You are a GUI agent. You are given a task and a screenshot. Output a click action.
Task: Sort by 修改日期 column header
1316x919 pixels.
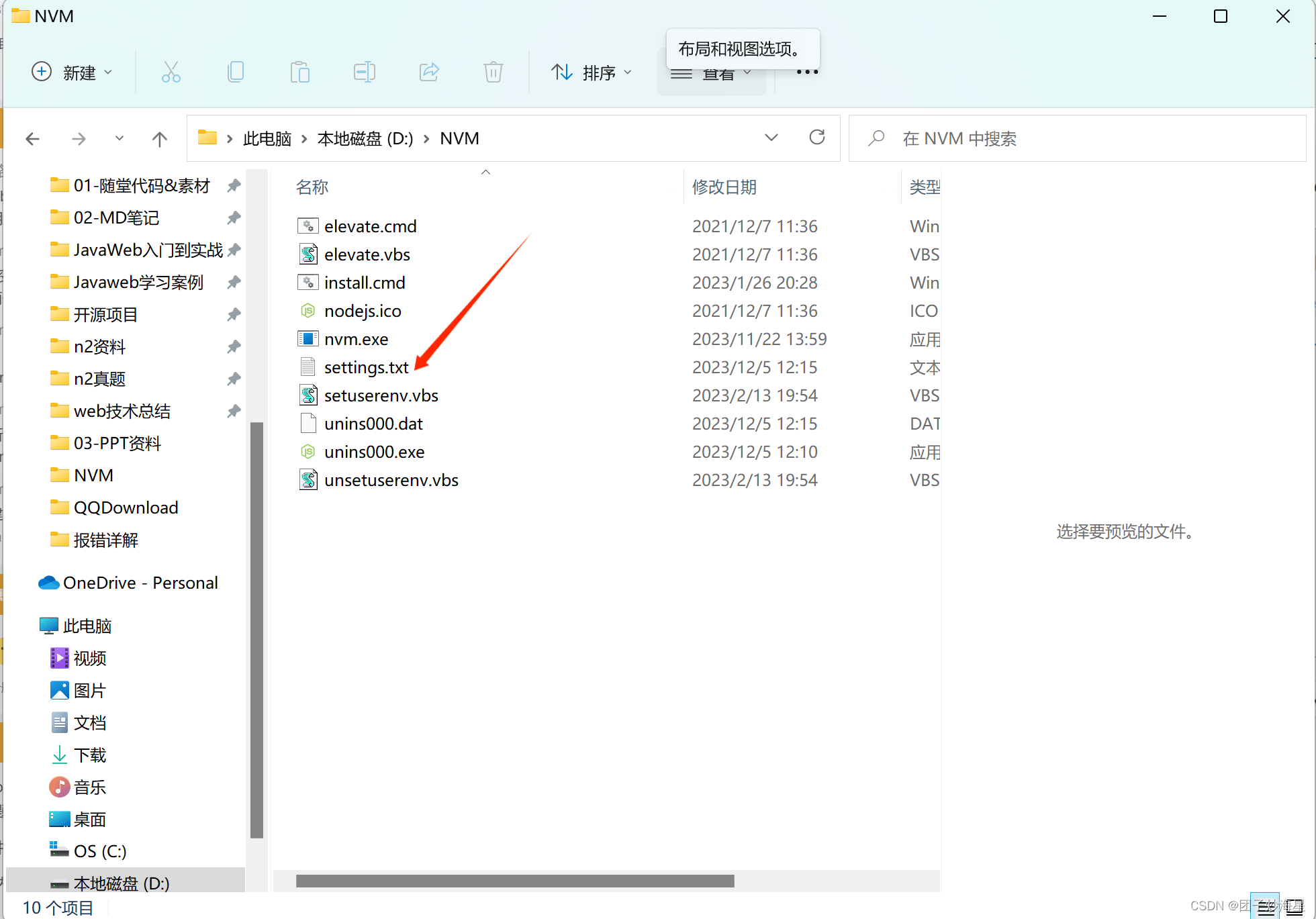[x=724, y=187]
